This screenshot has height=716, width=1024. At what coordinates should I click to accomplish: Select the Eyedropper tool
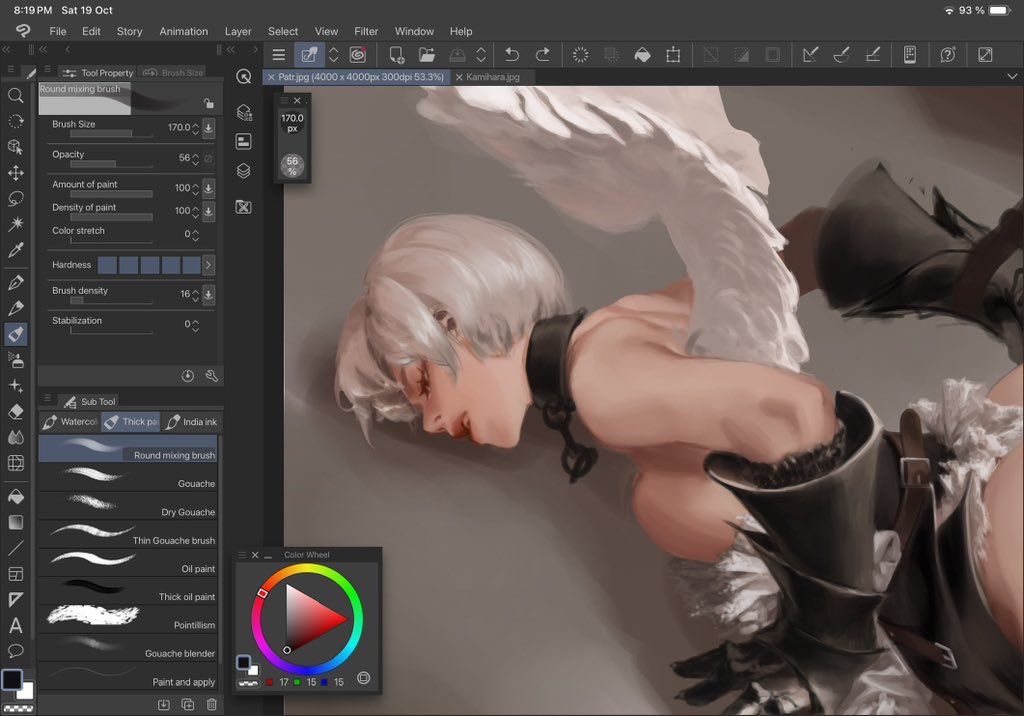16,250
